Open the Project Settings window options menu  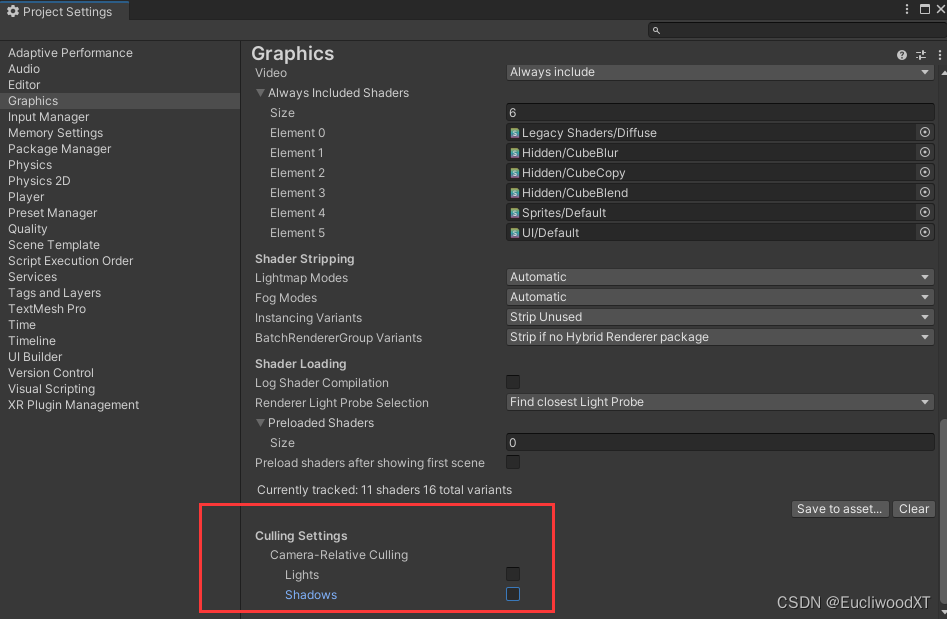point(907,9)
